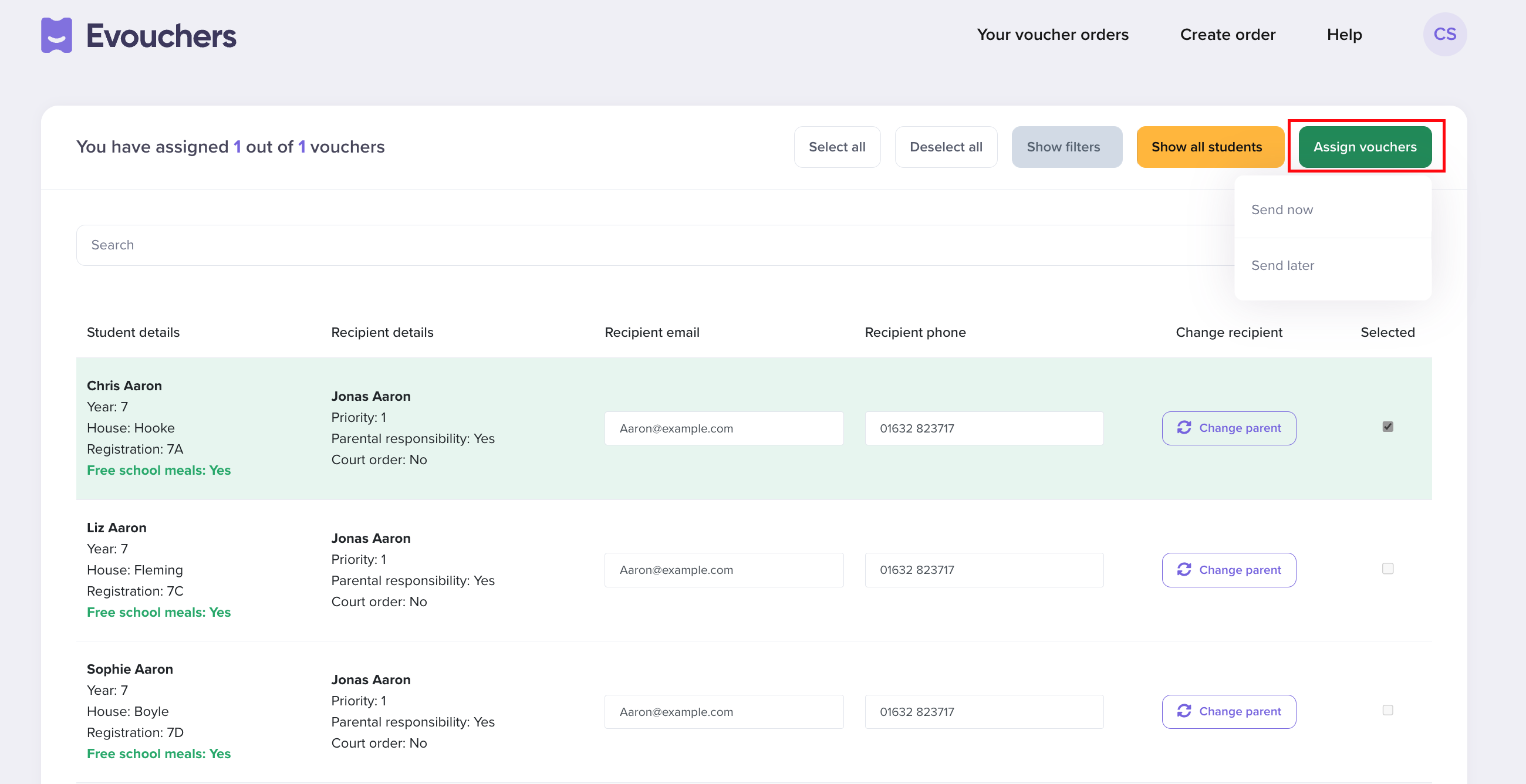The image size is (1526, 784).
Task: Click Jonas Aaron recipient name in Chris Aaron's row
Action: (370, 396)
